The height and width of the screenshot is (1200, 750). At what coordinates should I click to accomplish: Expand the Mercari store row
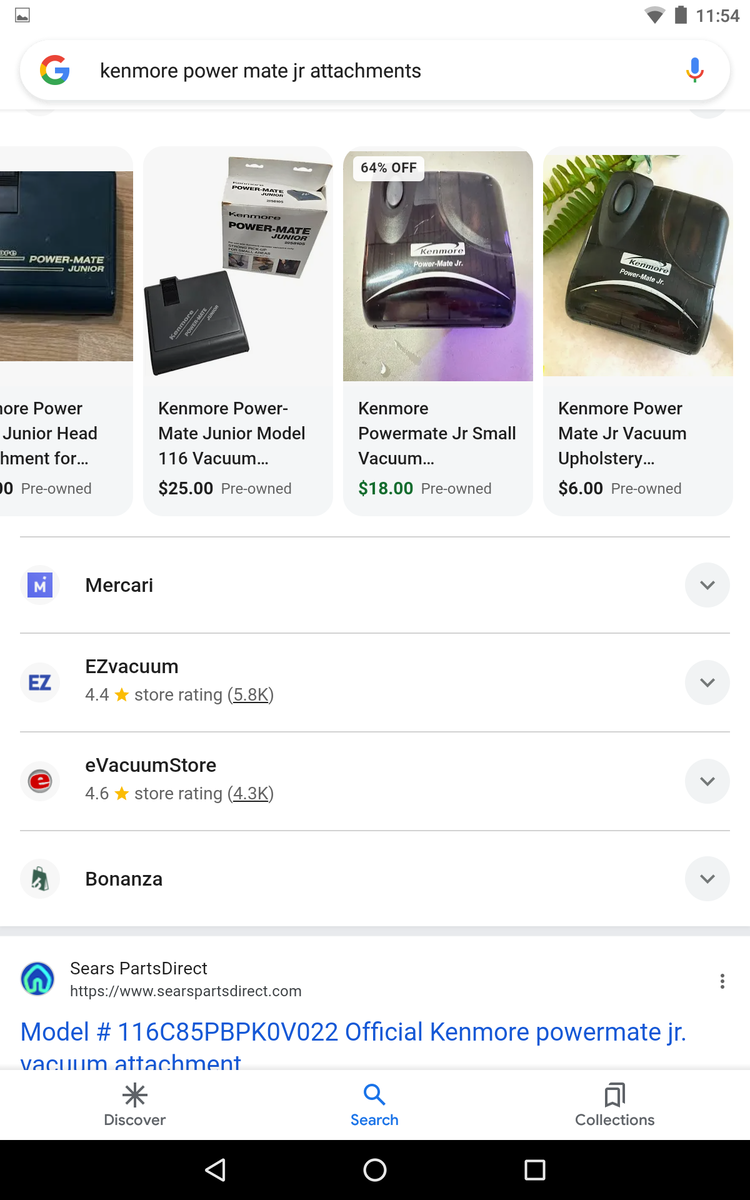(707, 585)
